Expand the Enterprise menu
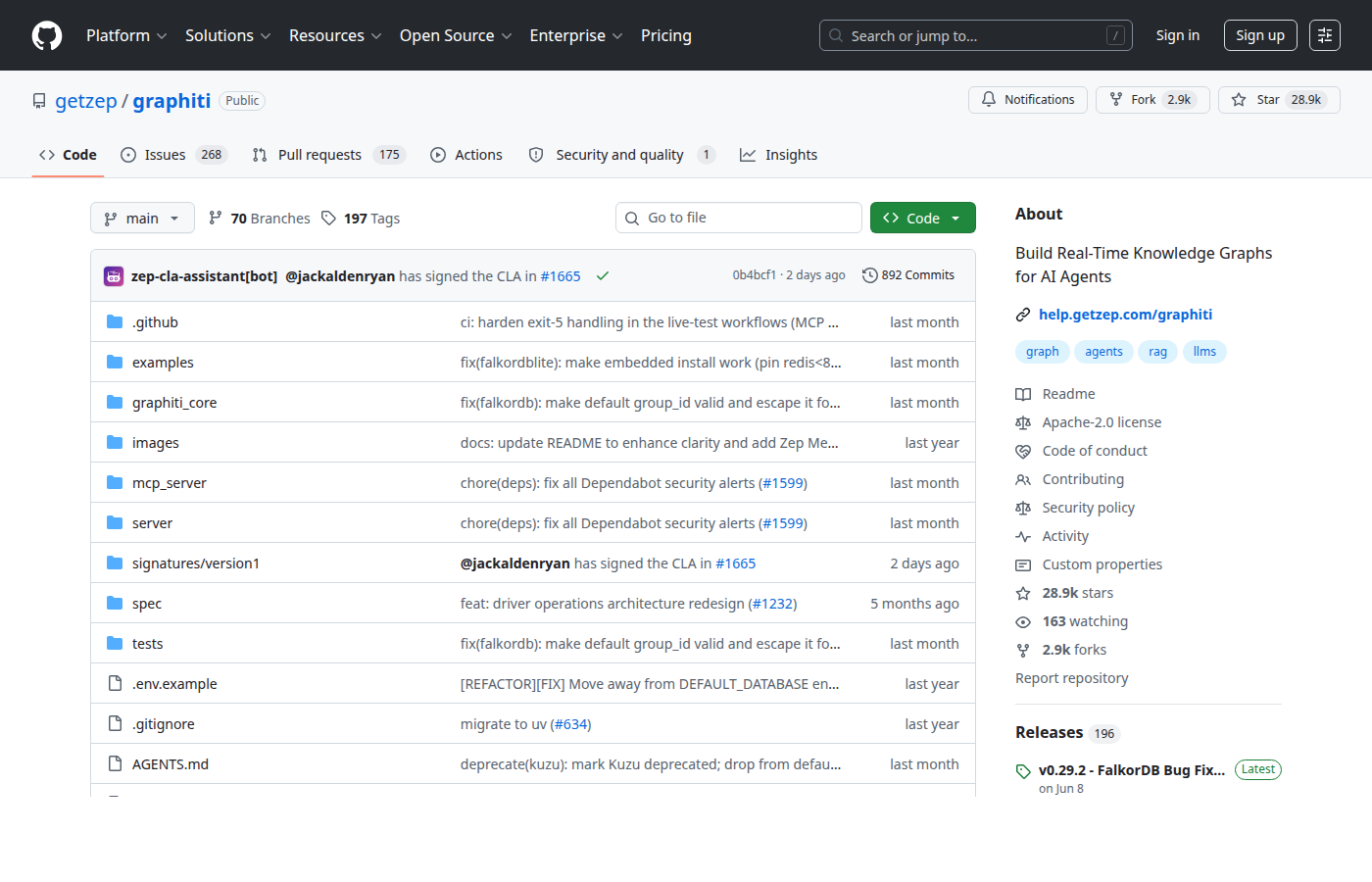This screenshot has height=882, width=1372. 576,35
